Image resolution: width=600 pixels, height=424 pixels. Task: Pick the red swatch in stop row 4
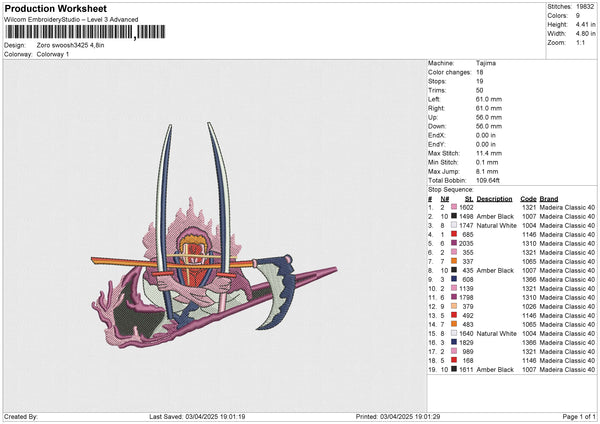(454, 235)
